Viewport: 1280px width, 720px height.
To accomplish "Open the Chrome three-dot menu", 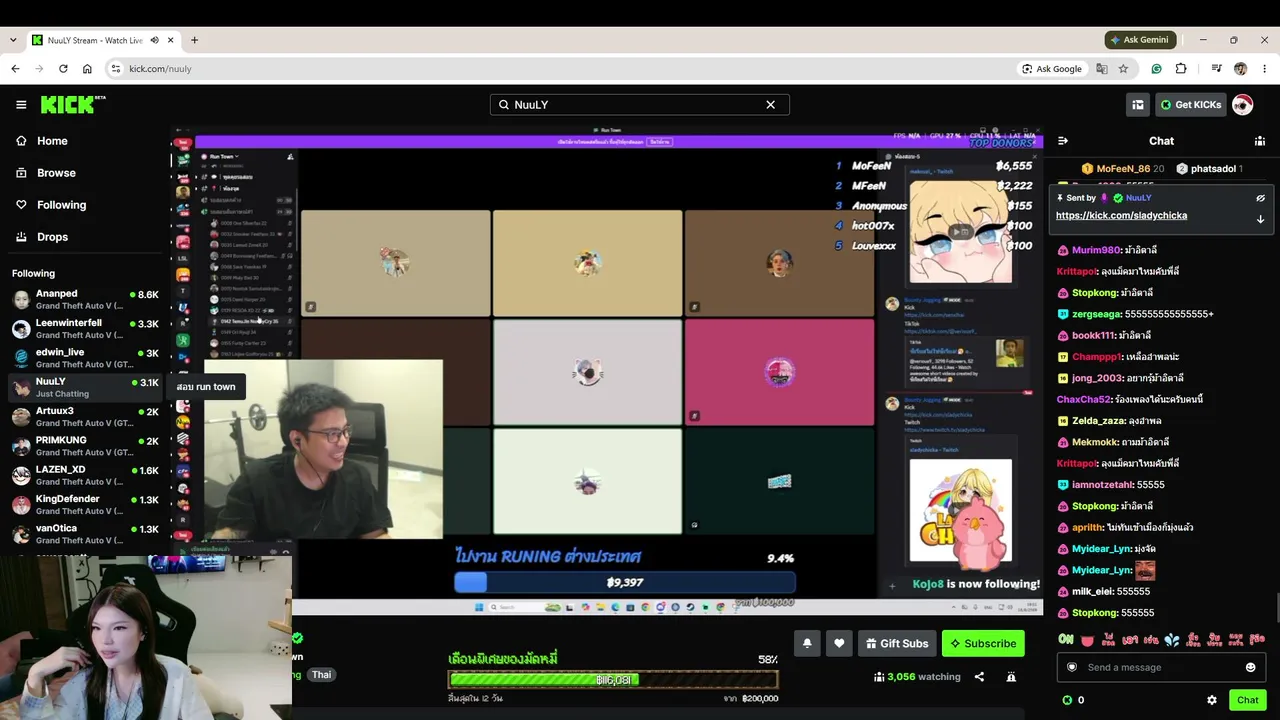I will pos(1265,69).
